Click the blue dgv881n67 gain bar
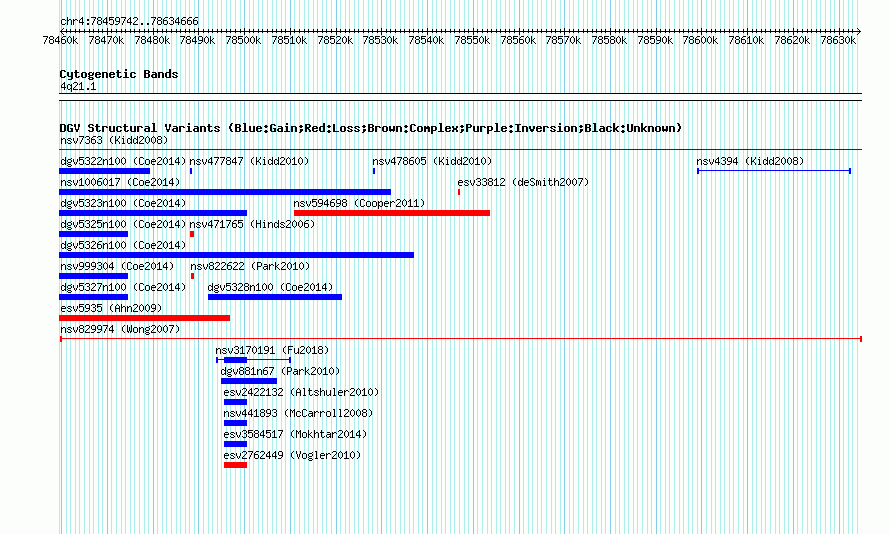 point(249,381)
